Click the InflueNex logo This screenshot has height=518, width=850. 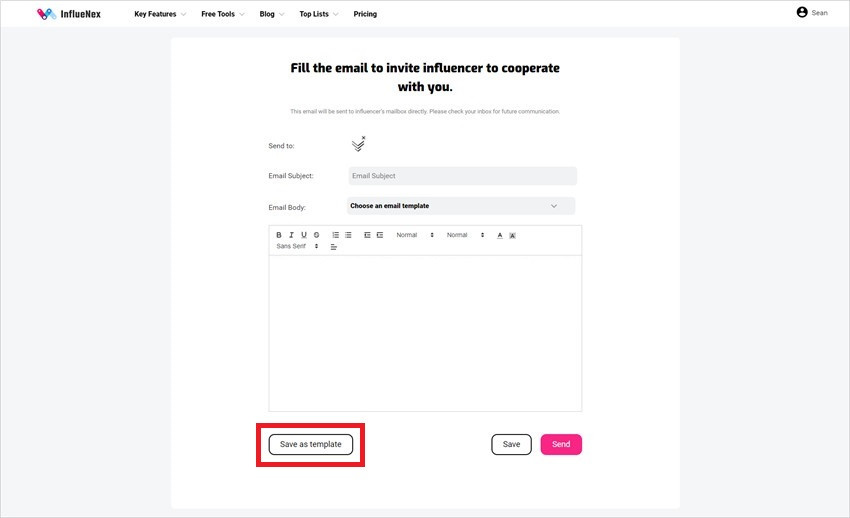pyautogui.click(x=69, y=14)
